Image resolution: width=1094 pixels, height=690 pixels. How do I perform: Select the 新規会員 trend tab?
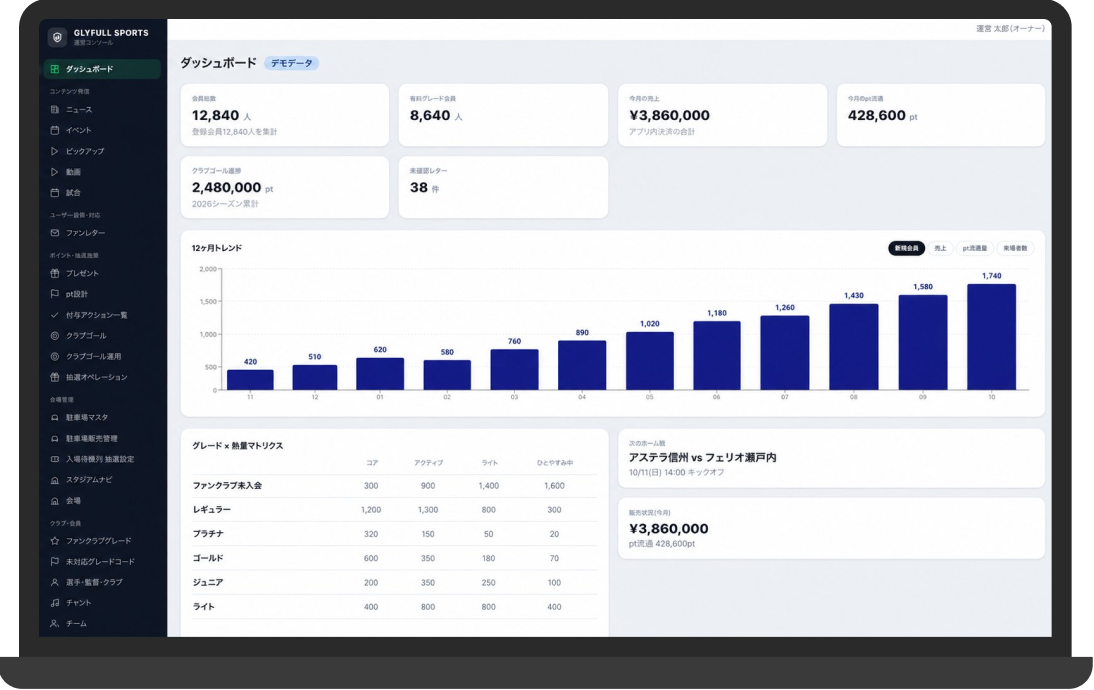pyautogui.click(x=906, y=248)
